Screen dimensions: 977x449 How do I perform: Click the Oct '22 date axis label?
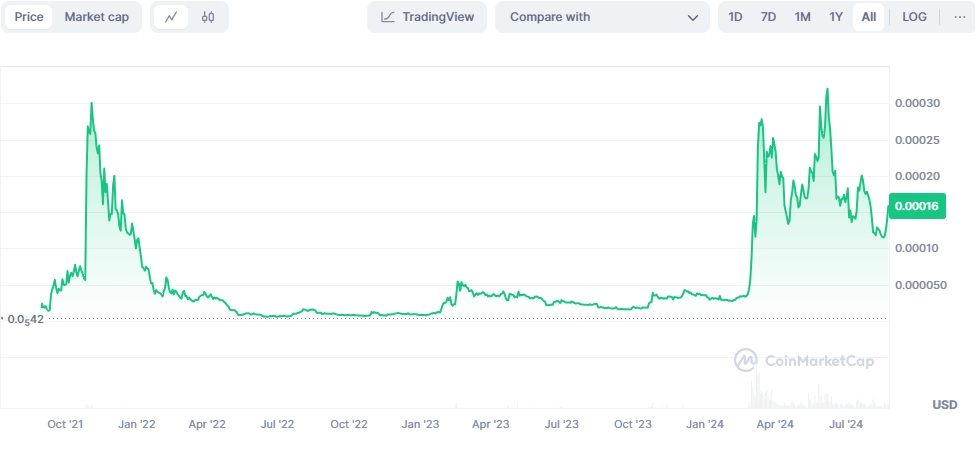[349, 425]
